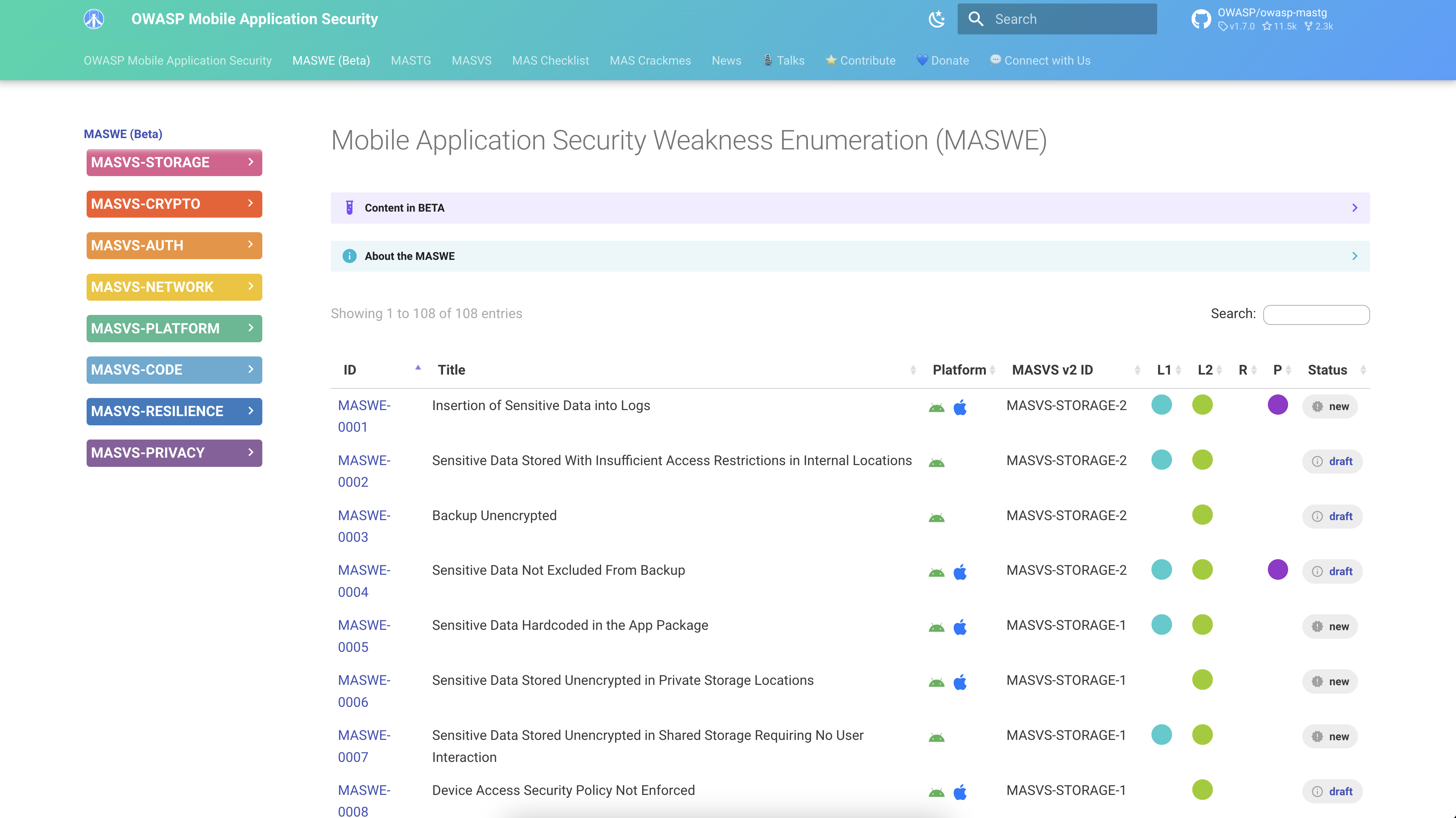1456x818 pixels.
Task: Click the purple P dot in MASWE-0001 row
Action: pyautogui.click(x=1277, y=405)
